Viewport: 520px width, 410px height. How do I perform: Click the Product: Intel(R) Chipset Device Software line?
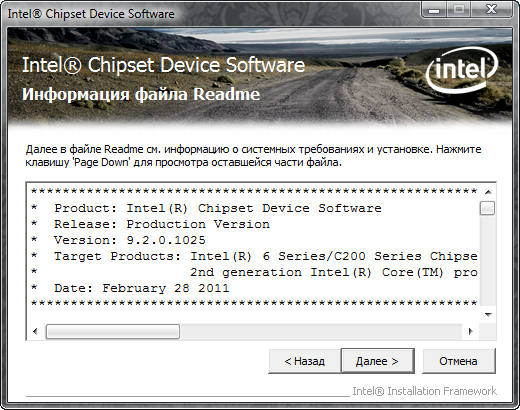click(x=217, y=208)
